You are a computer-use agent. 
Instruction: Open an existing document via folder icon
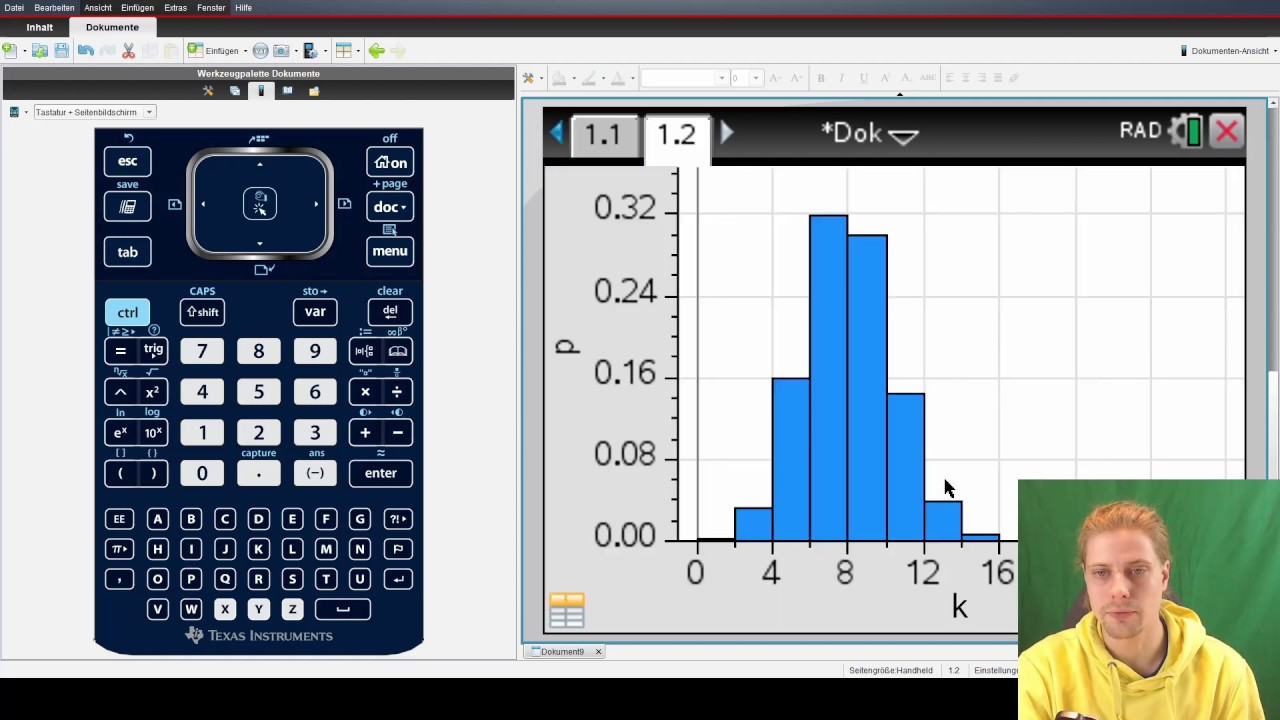tap(40, 51)
